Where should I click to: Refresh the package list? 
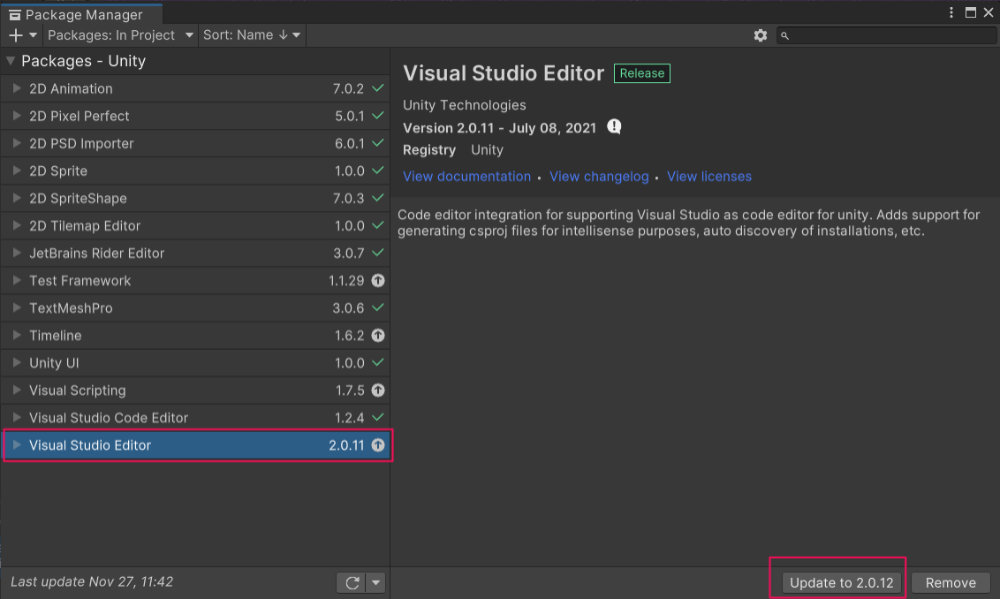pos(352,582)
